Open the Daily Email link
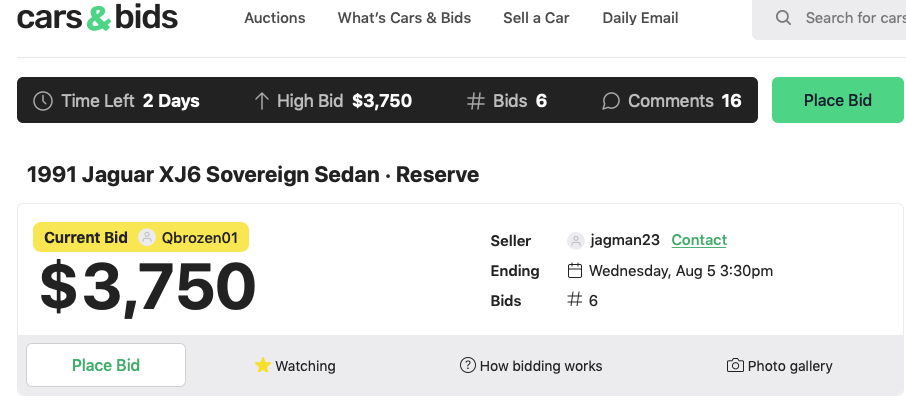 pyautogui.click(x=640, y=18)
